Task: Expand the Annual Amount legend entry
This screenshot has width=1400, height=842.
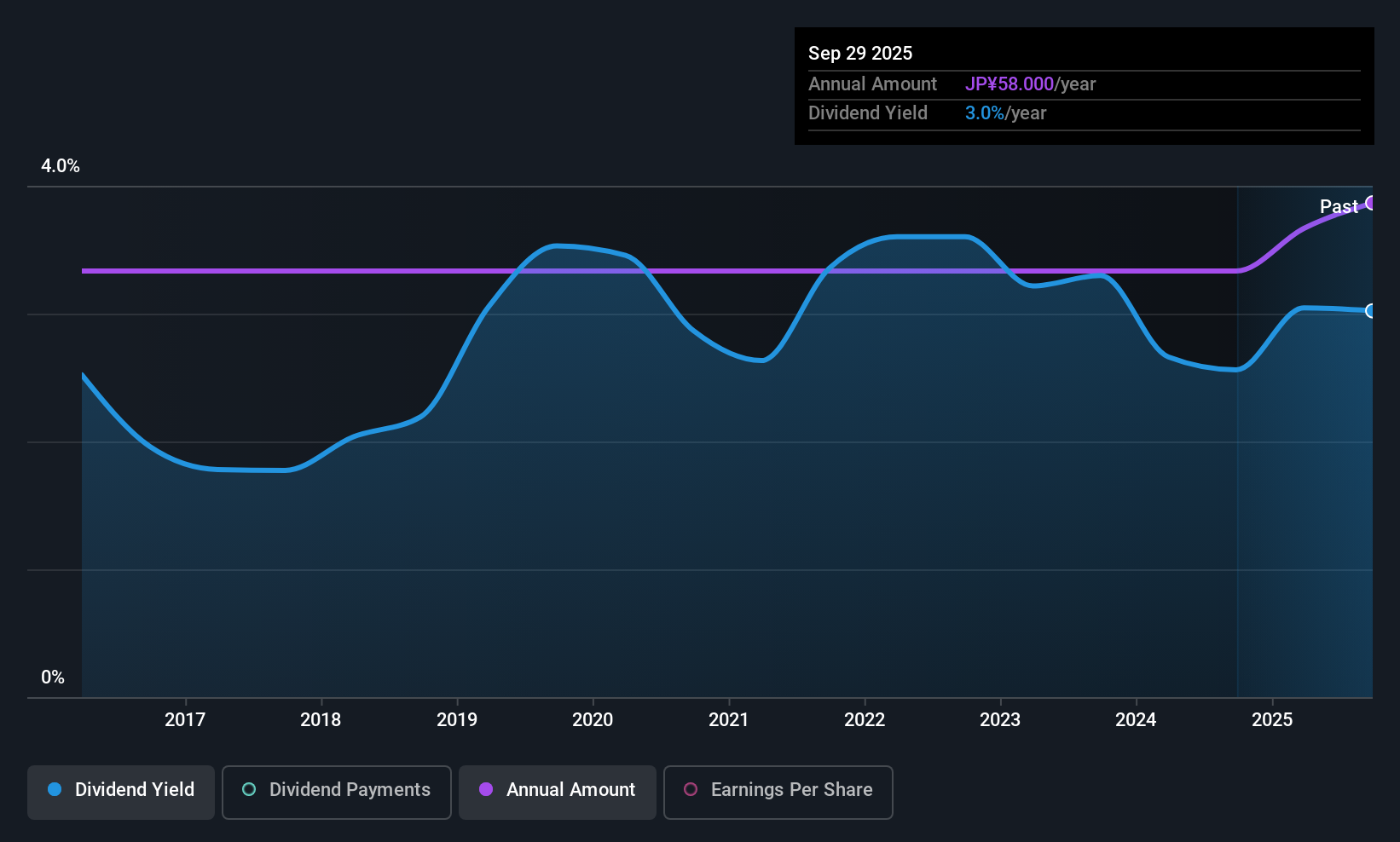Action: 557,791
